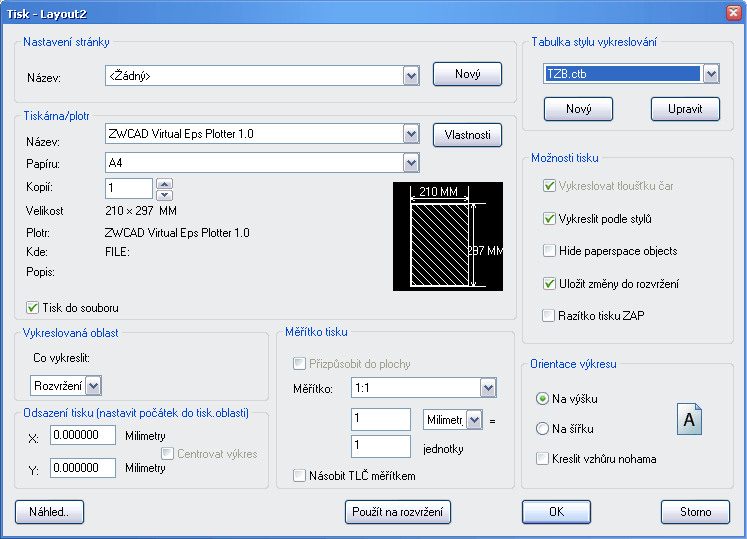This screenshot has width=747, height=539.
Task: Check 'Hide paperspace objects' box
Action: tap(549, 251)
